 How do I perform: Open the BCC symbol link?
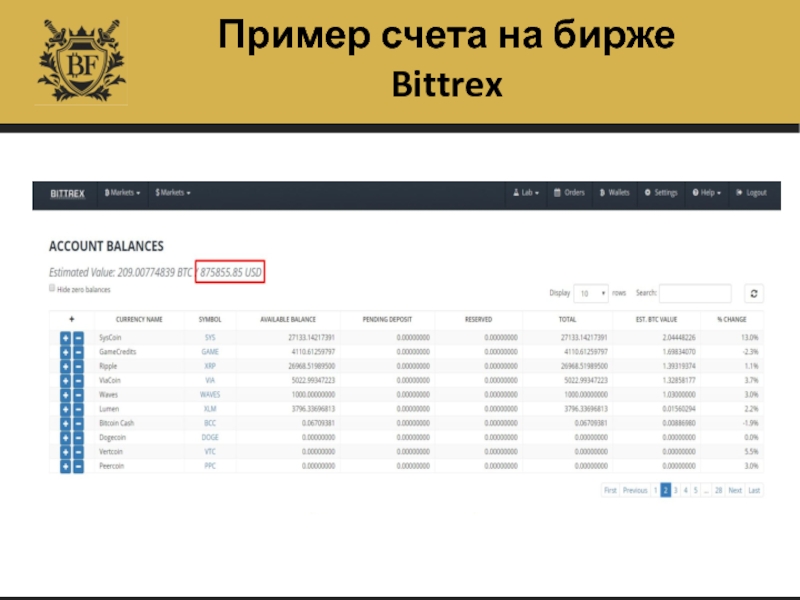(210, 423)
